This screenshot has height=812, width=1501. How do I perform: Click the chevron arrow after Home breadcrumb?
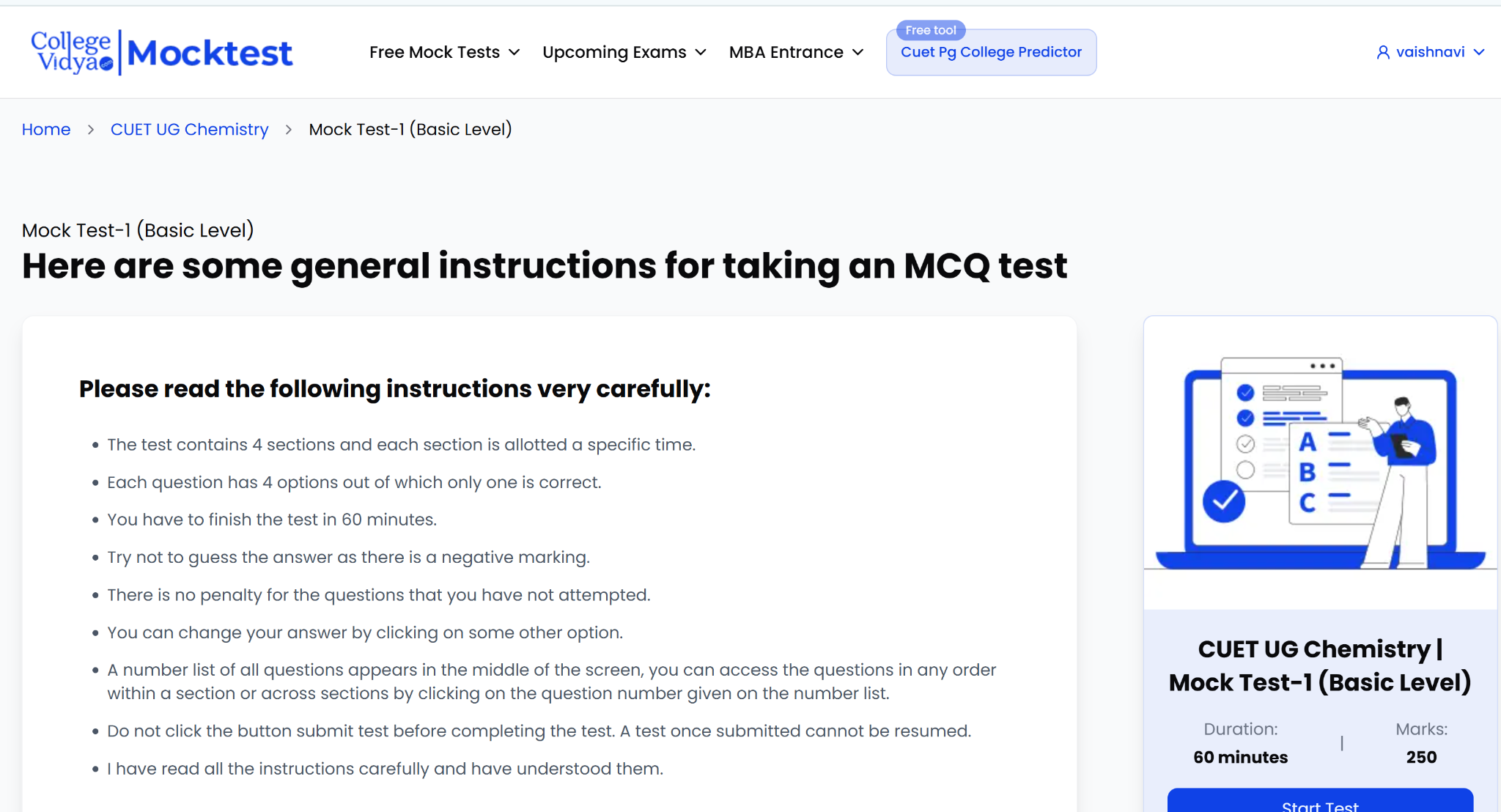[91, 130]
